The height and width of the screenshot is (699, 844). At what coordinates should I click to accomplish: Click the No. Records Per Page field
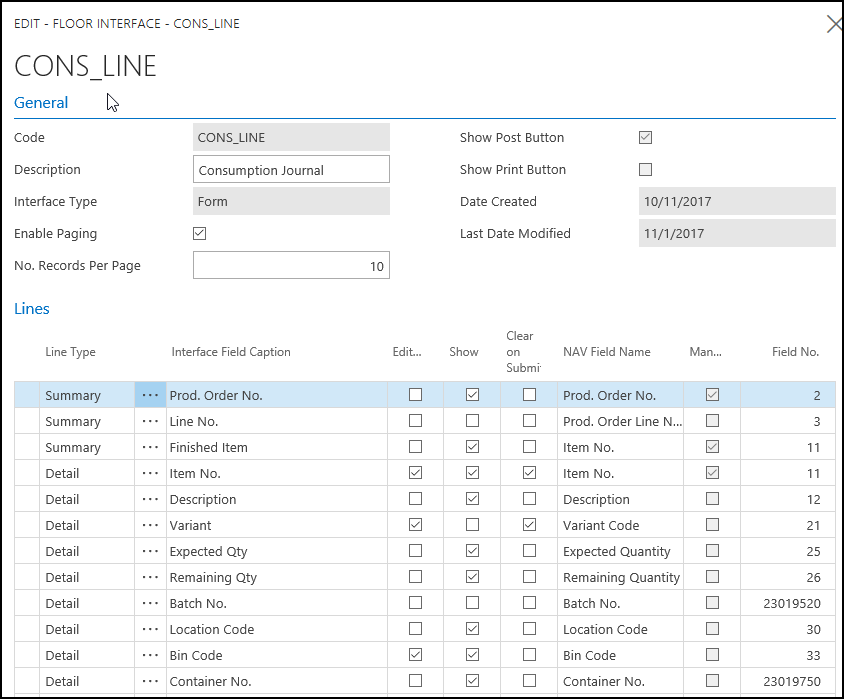[291, 266]
